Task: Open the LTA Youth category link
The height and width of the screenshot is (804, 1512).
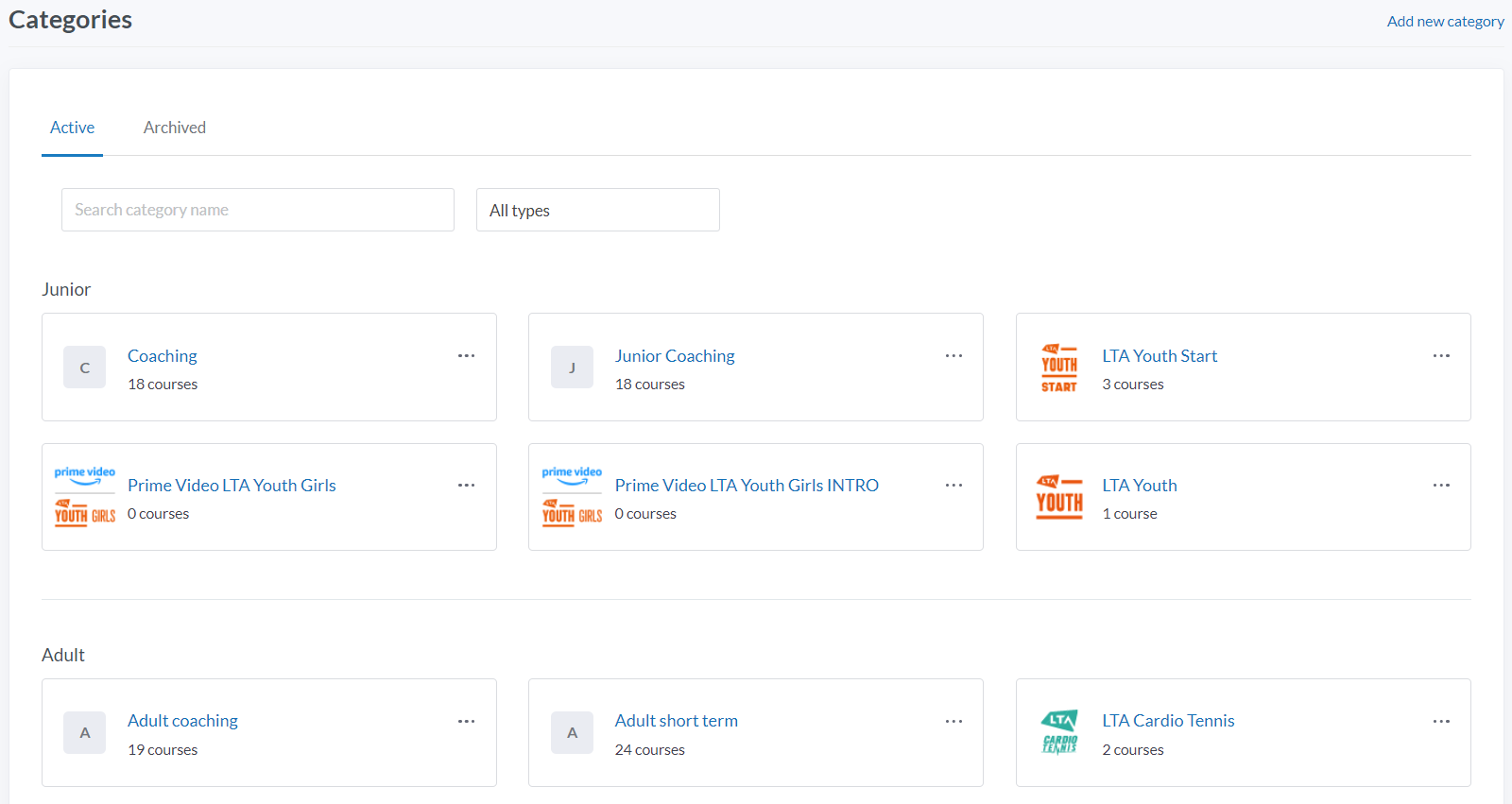Action: tap(1140, 486)
